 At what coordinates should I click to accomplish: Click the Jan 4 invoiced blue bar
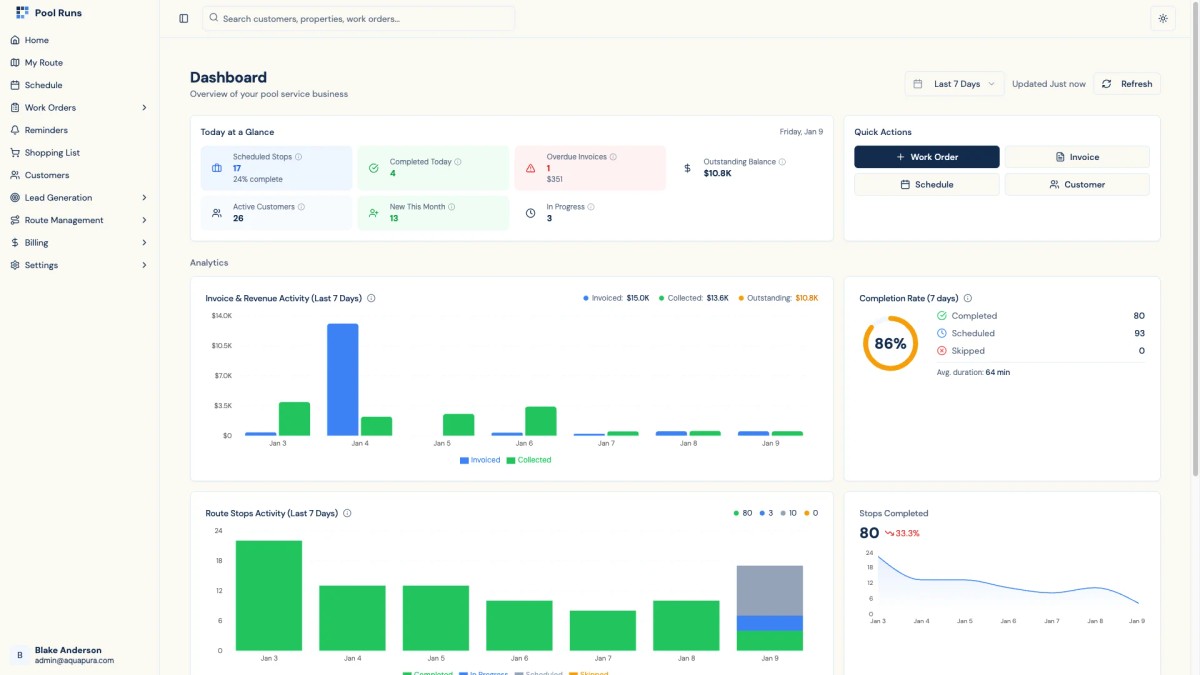[x=343, y=379]
